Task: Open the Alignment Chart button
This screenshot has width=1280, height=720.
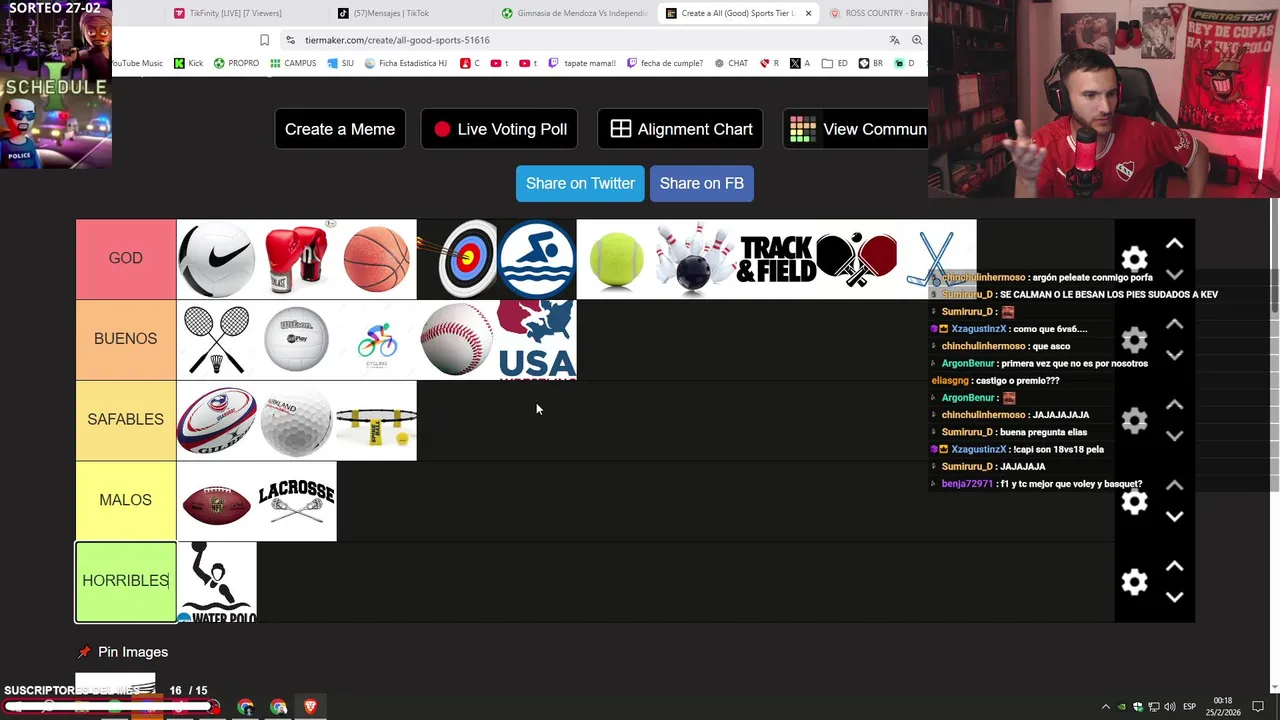Action: (x=681, y=129)
